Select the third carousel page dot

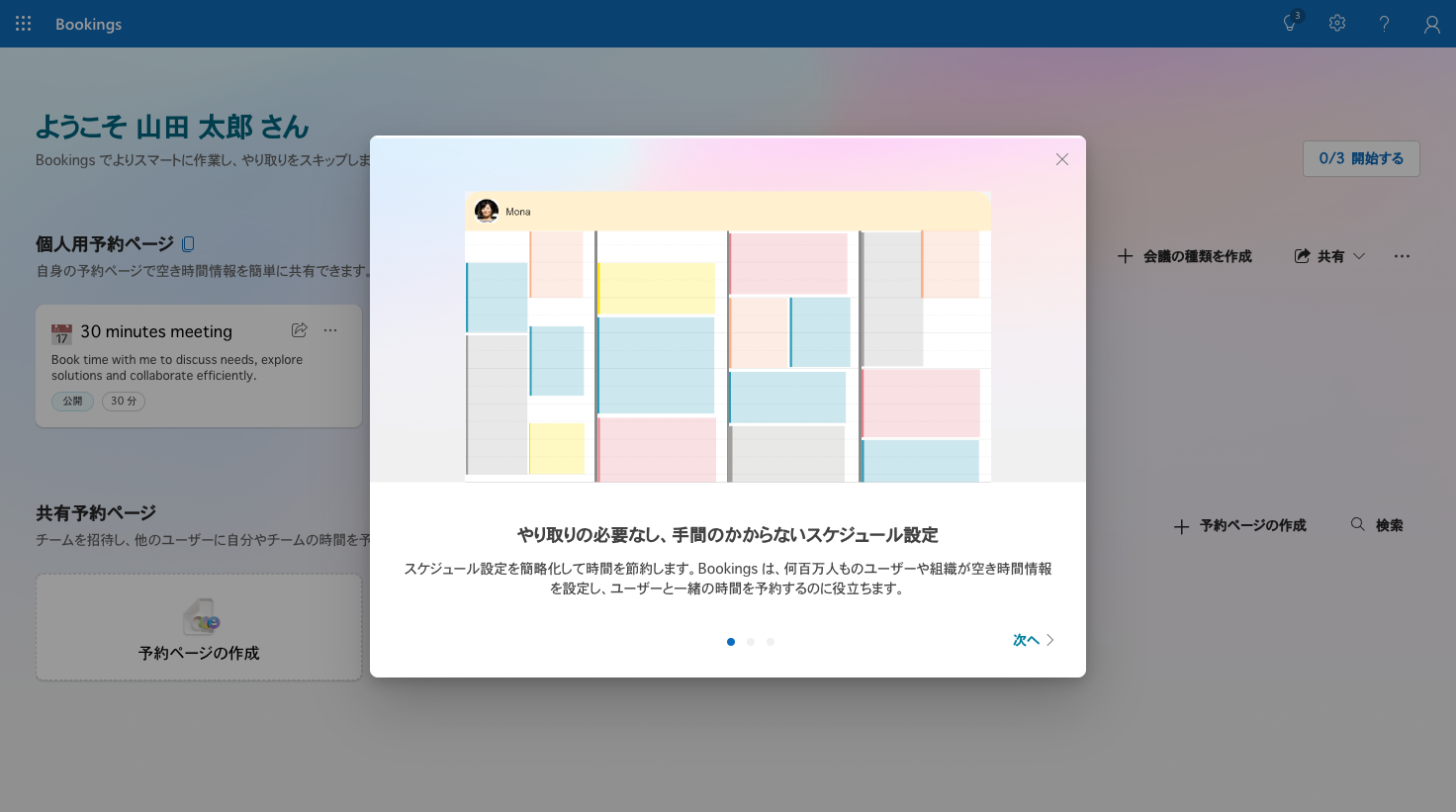[x=771, y=642]
